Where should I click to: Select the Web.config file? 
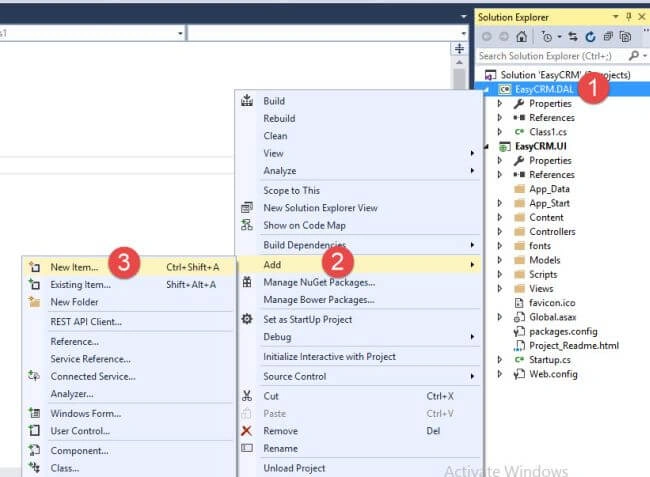coord(553,374)
